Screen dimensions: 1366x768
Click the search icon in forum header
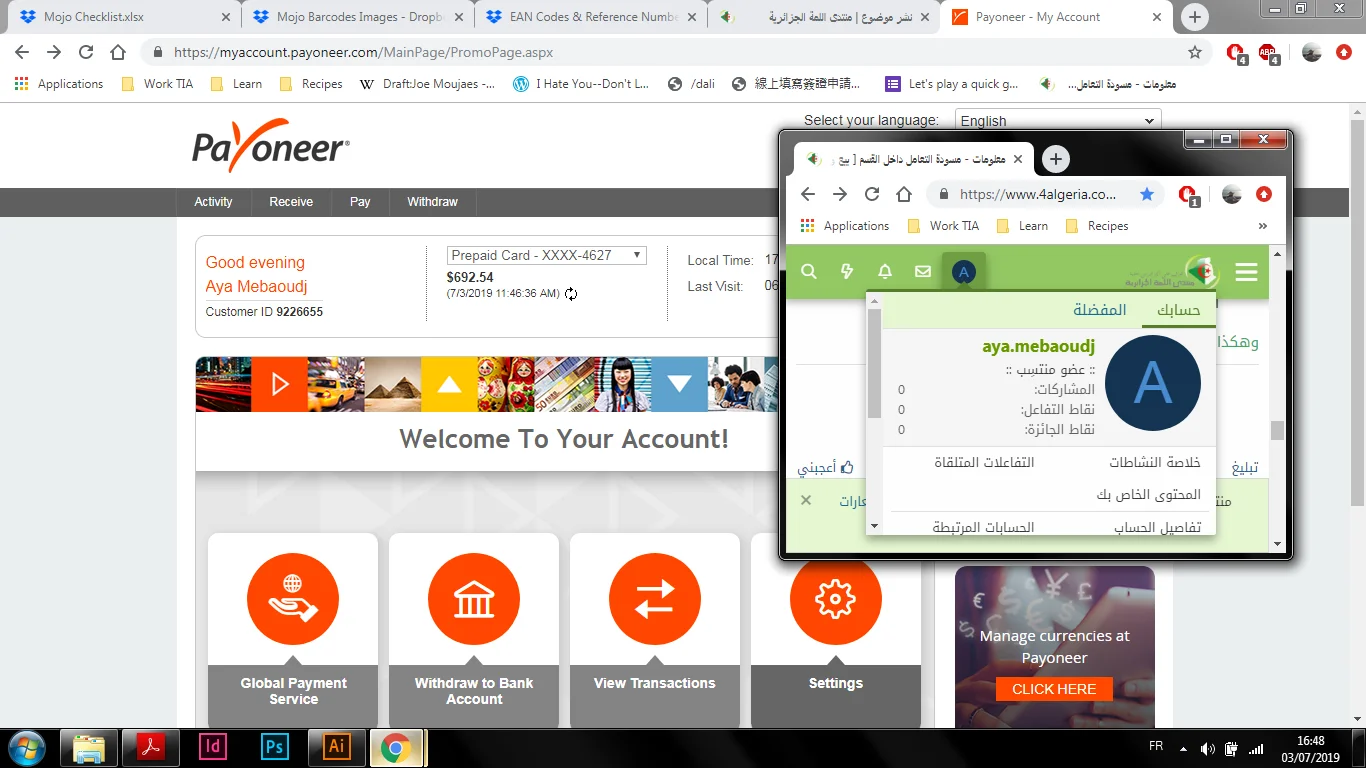pyautogui.click(x=809, y=272)
